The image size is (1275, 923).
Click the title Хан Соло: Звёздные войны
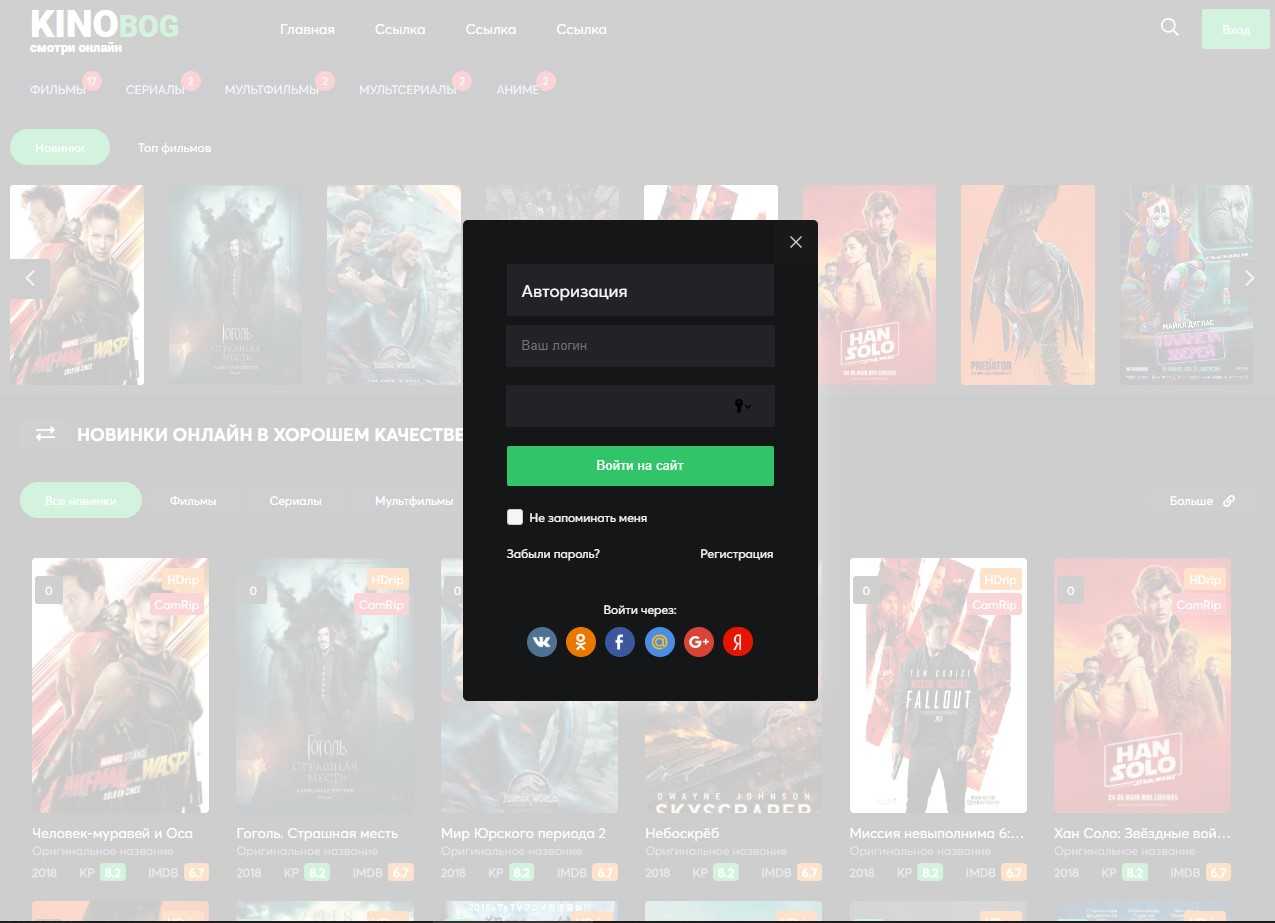click(x=1143, y=833)
